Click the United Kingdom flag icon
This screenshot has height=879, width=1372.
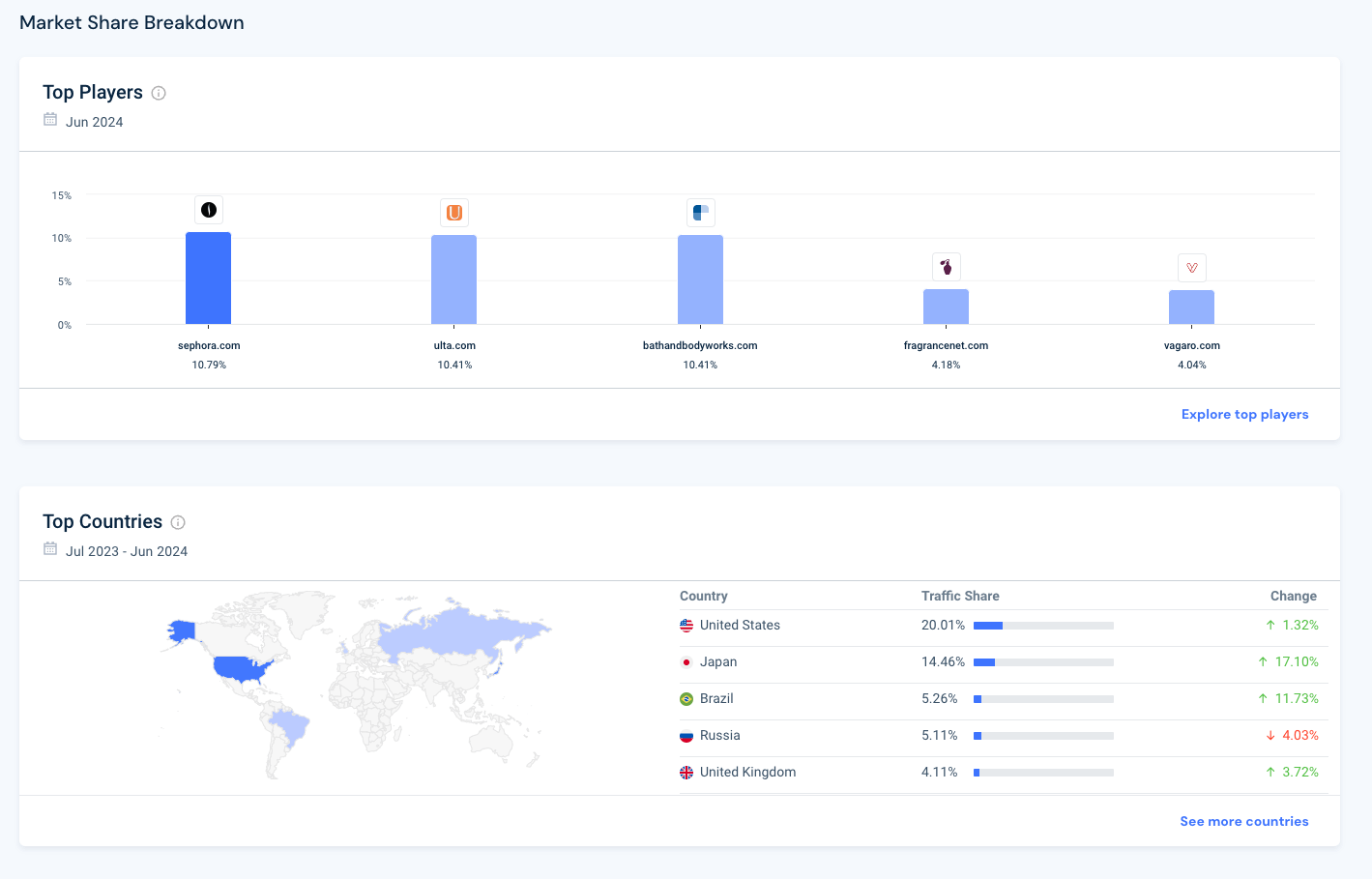(686, 773)
